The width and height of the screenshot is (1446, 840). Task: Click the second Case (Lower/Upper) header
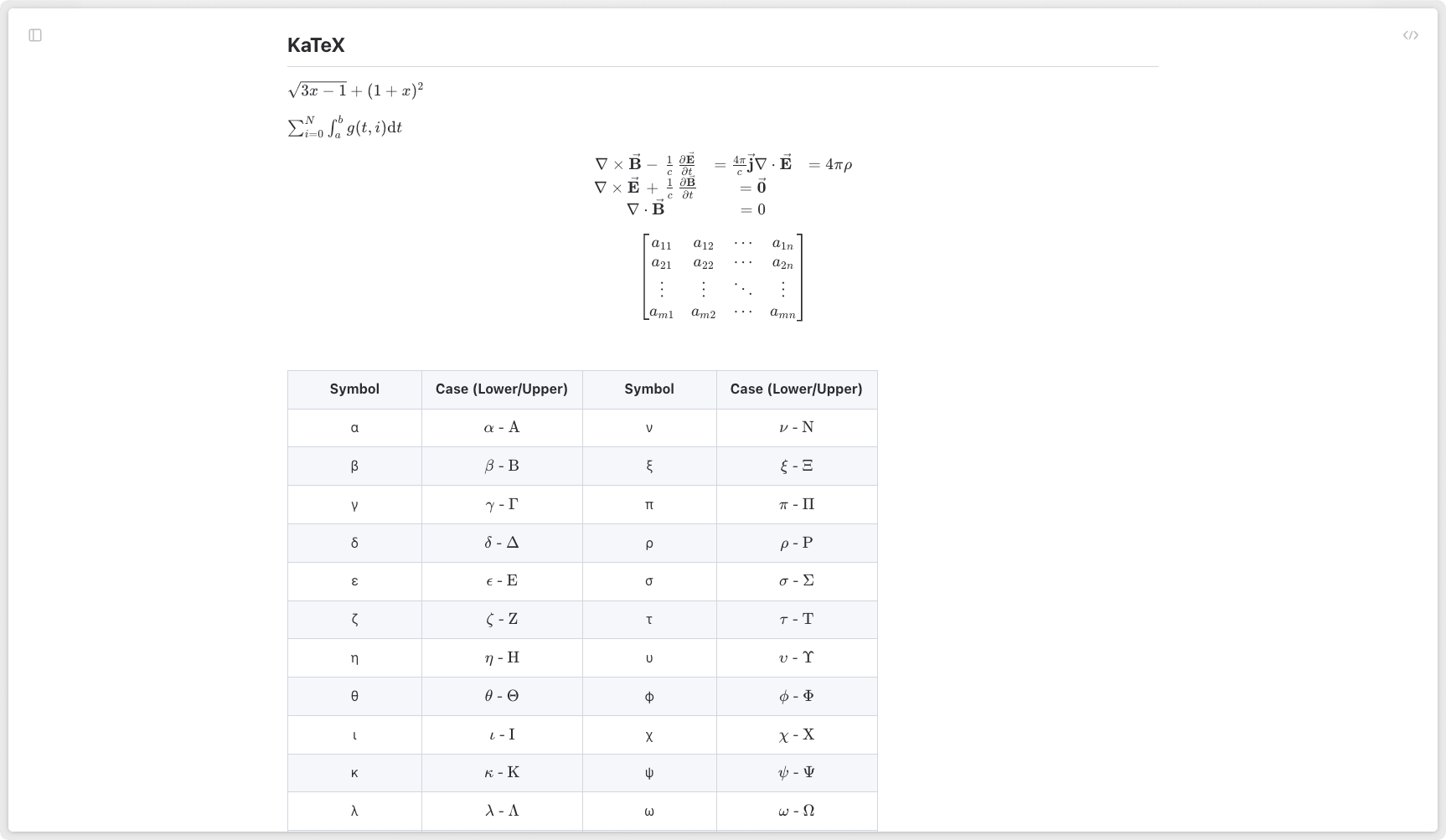pyautogui.click(x=797, y=389)
